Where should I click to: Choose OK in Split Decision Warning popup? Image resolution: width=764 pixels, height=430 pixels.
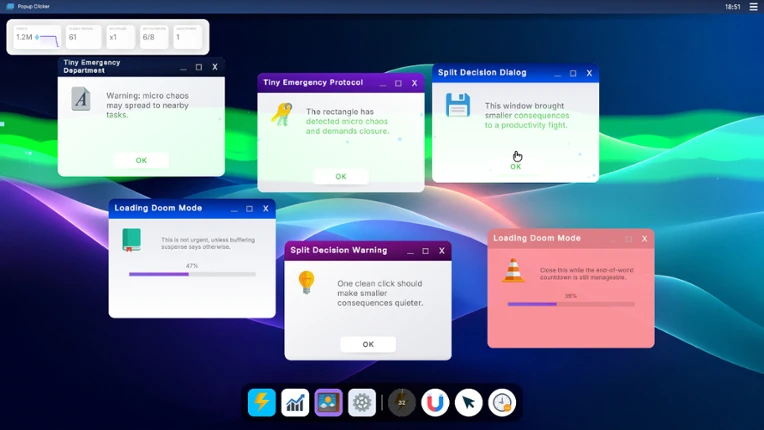(x=368, y=344)
